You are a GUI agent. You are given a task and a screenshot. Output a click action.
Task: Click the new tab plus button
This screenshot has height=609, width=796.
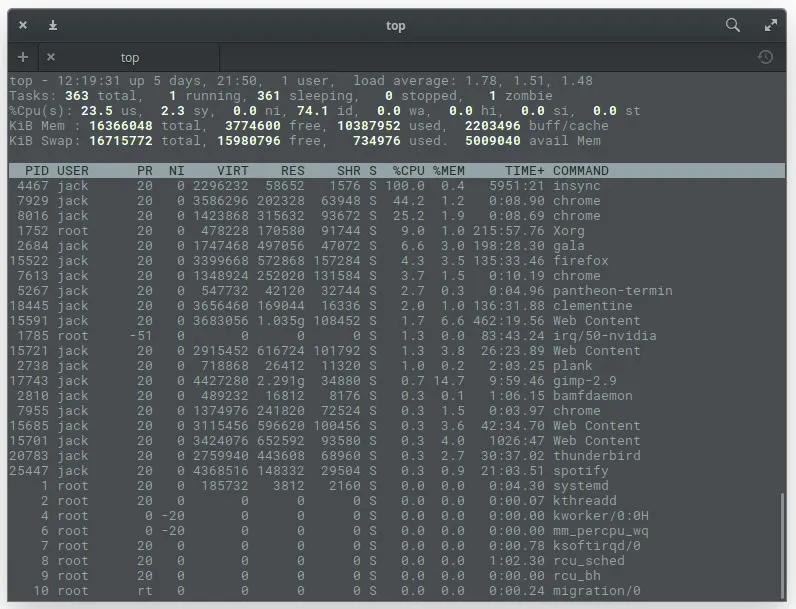pos(23,57)
